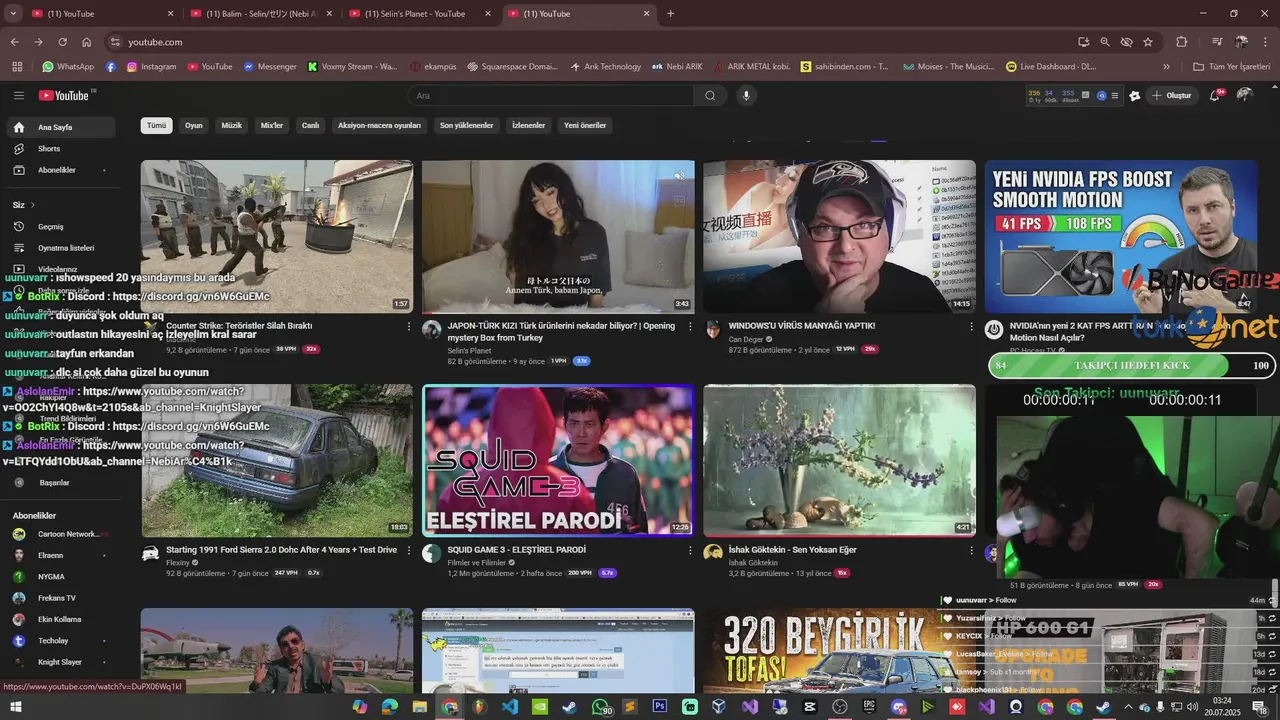Open the tab search dropdown arrow
Viewport: 1280px width, 720px height.
pyautogui.click(x=13, y=13)
